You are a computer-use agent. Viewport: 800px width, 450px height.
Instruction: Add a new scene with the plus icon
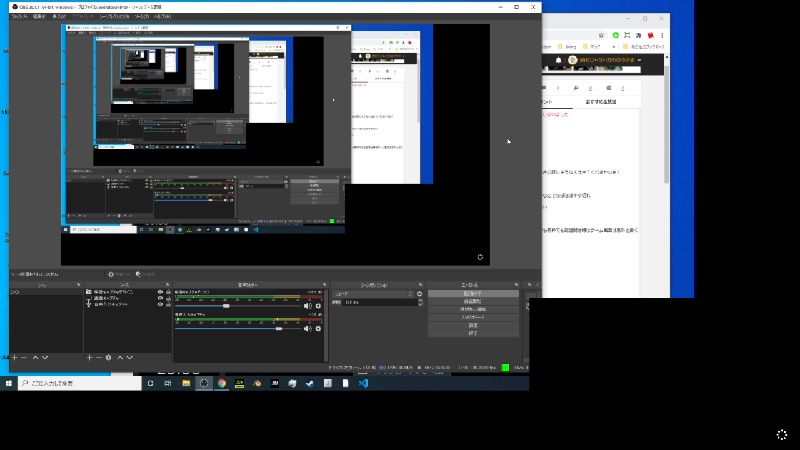pyautogui.click(x=14, y=357)
